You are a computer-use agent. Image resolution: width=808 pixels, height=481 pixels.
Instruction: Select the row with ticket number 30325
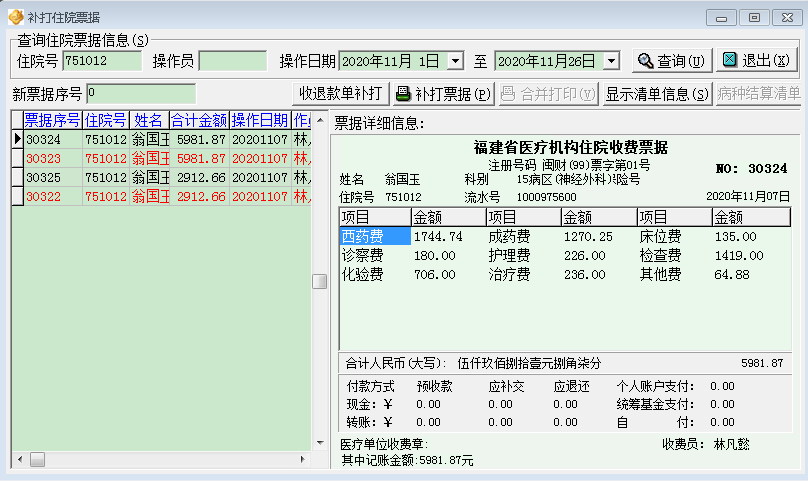point(161,177)
